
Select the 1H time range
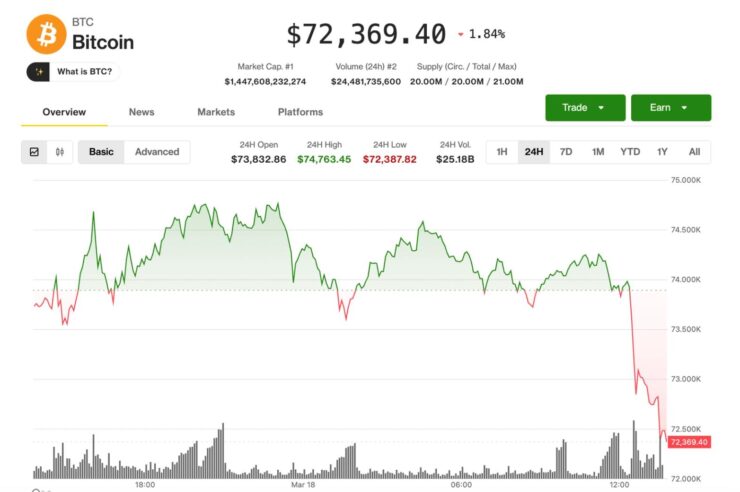click(x=502, y=152)
